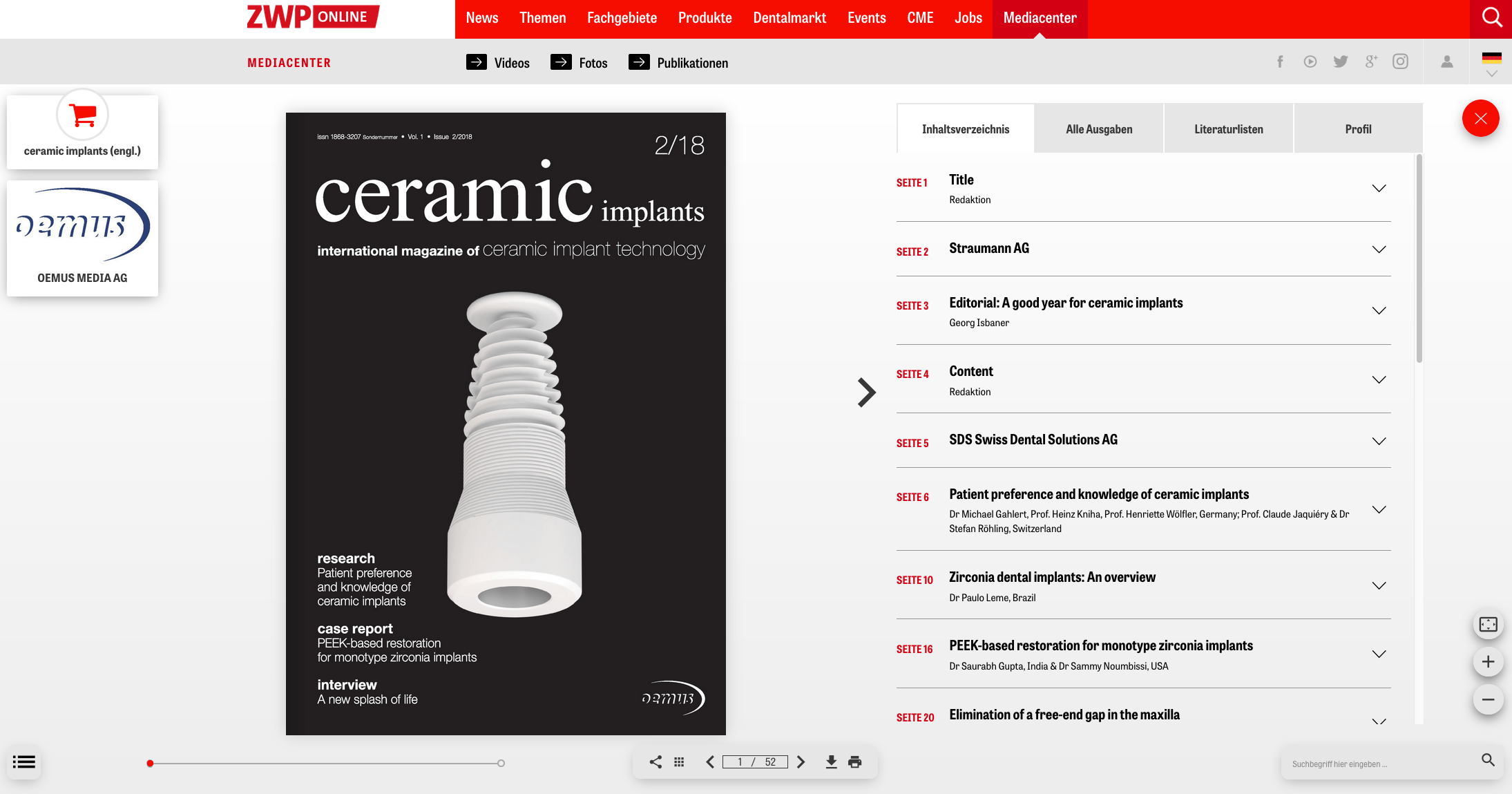Image resolution: width=1512 pixels, height=794 pixels.
Task: Click the arrow icon next to Fotos
Action: click(x=561, y=62)
